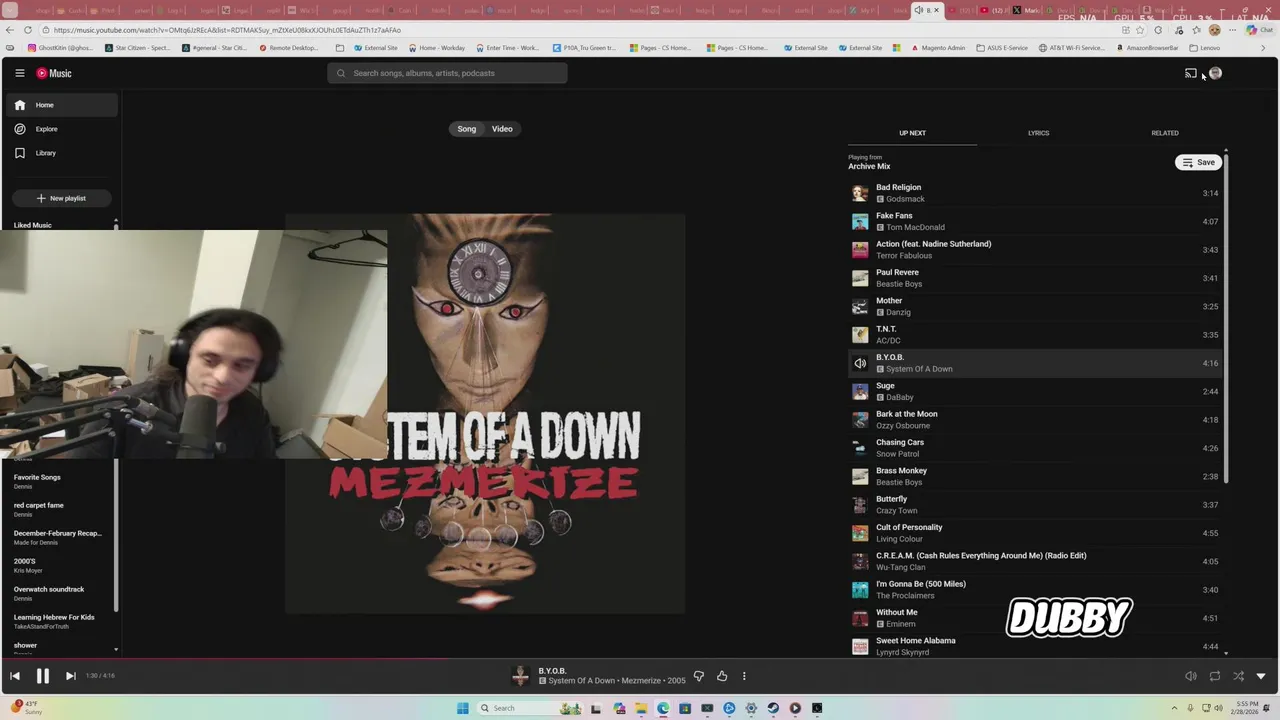Image resolution: width=1280 pixels, height=720 pixels.
Task: Play Fake Fans by Tom MacDonald
Action: click(x=1035, y=221)
